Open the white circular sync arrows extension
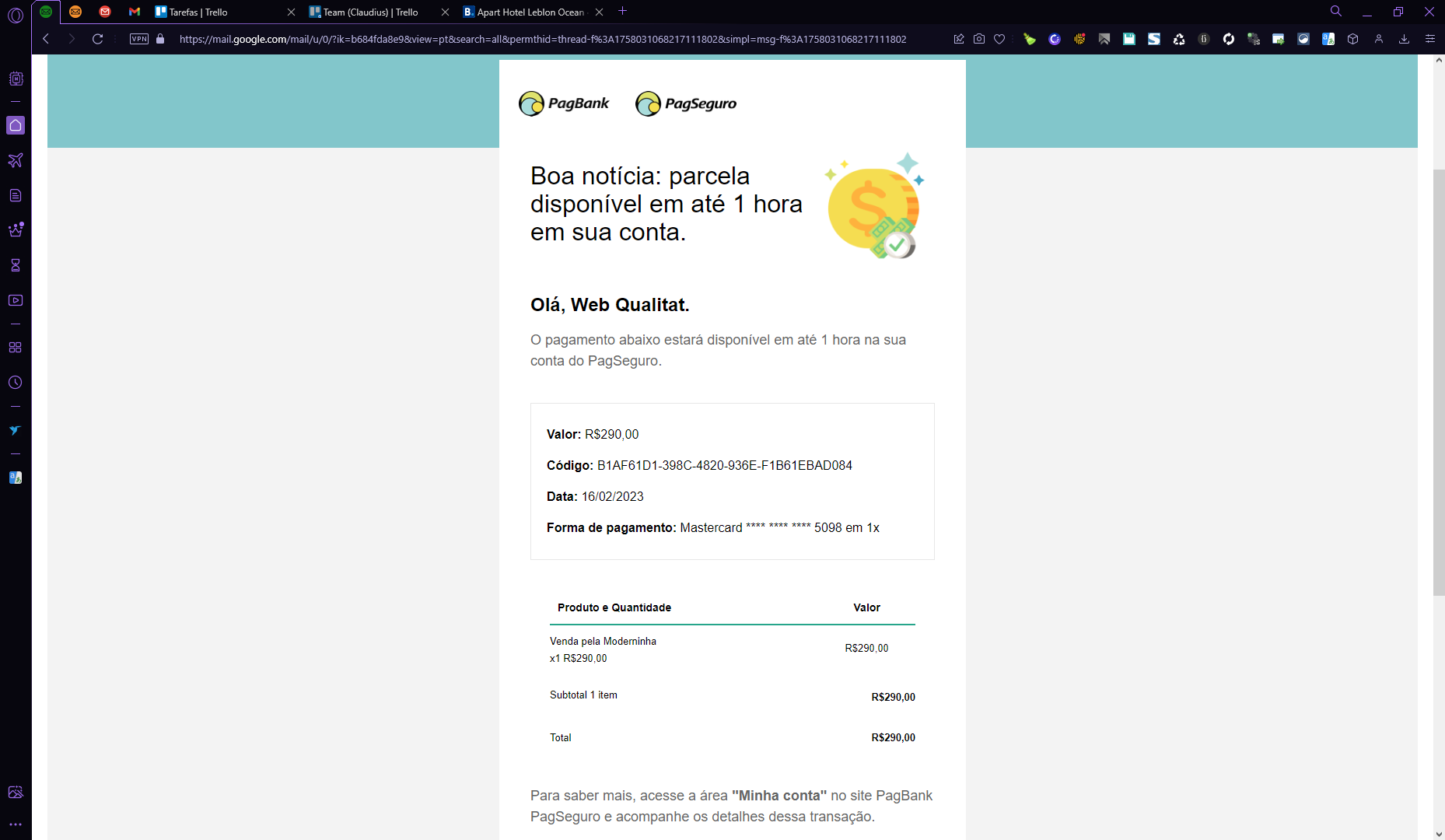Screen dimensions: 1445x840 click(x=1229, y=39)
